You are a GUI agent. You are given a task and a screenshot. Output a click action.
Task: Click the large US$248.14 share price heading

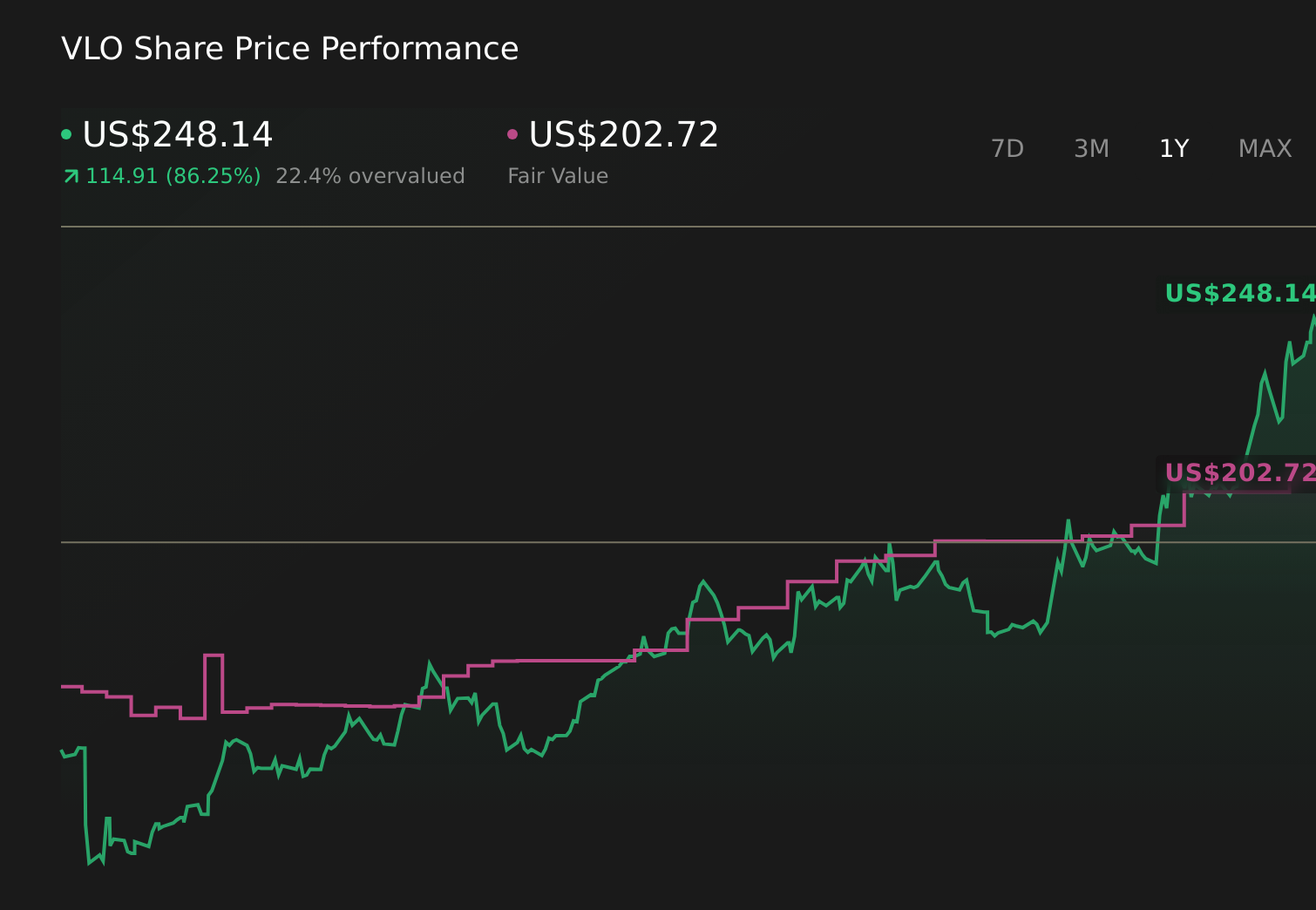click(177, 134)
